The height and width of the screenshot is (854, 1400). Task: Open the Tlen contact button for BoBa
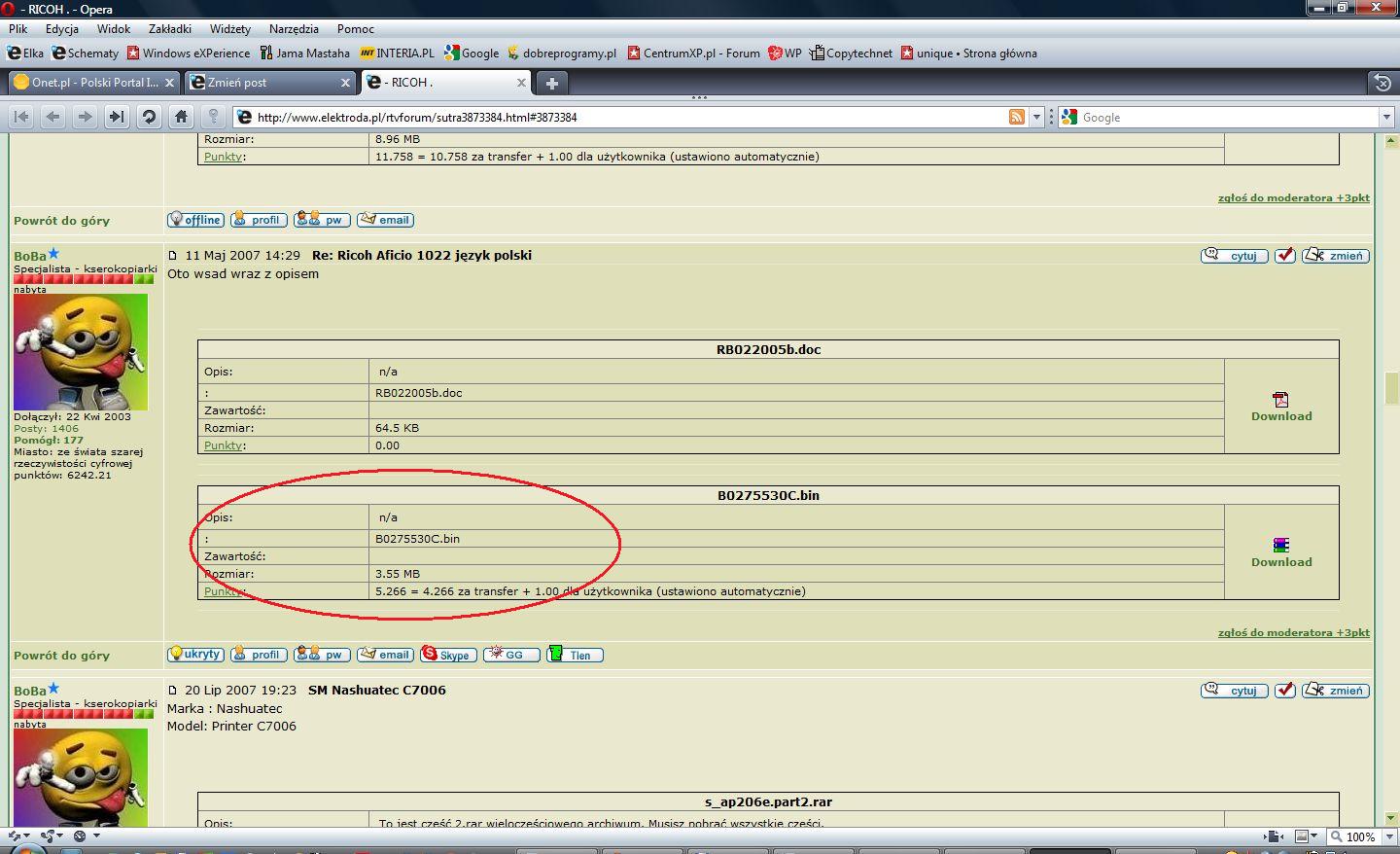[x=575, y=655]
